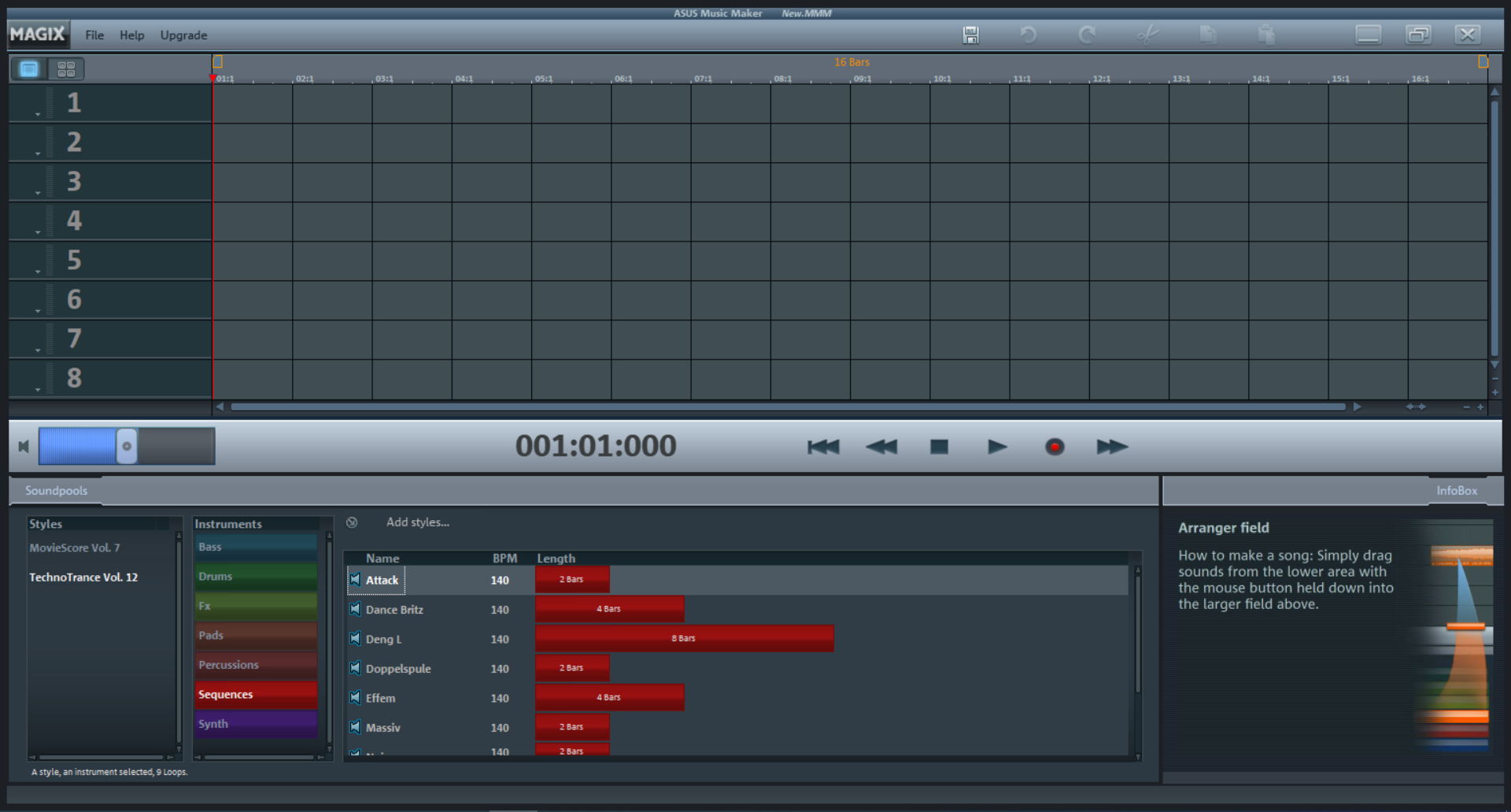The height and width of the screenshot is (812, 1511).
Task: Click the 001:01:000 time display
Action: click(596, 446)
